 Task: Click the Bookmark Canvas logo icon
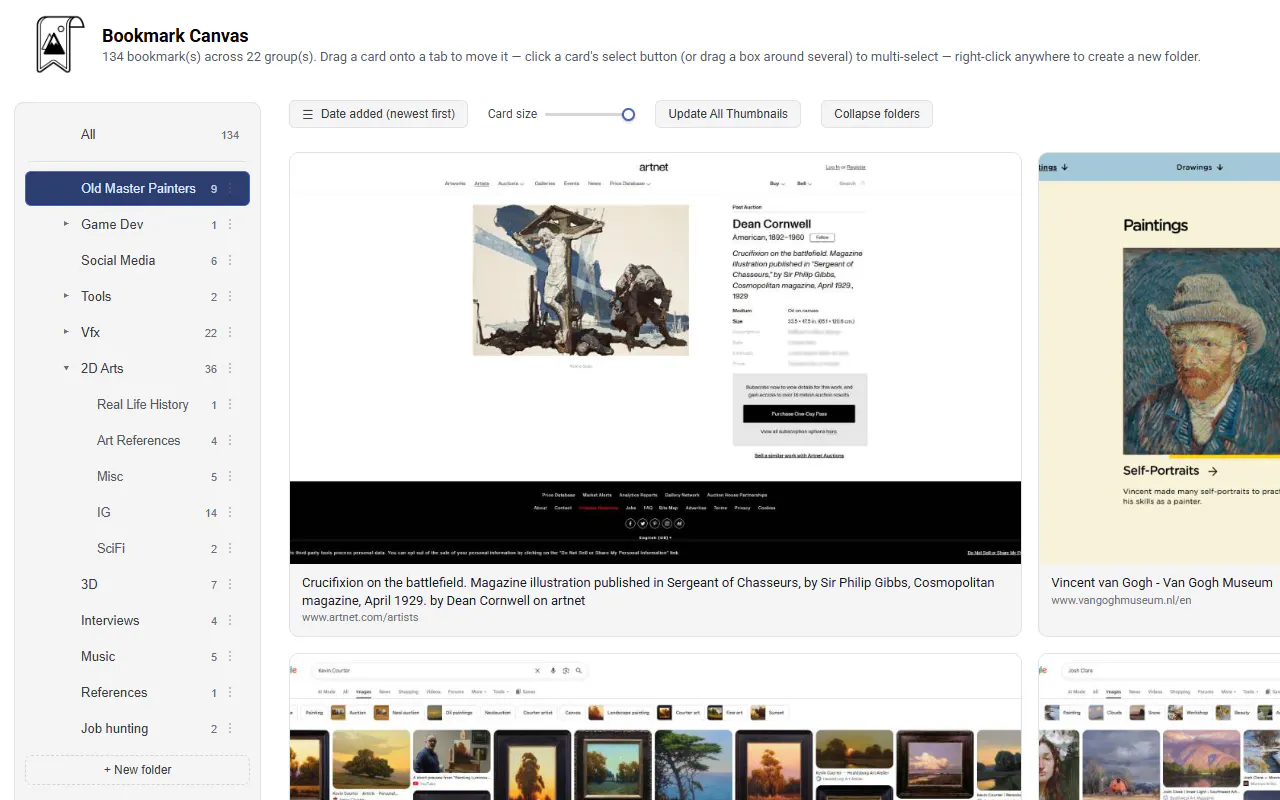[60, 45]
